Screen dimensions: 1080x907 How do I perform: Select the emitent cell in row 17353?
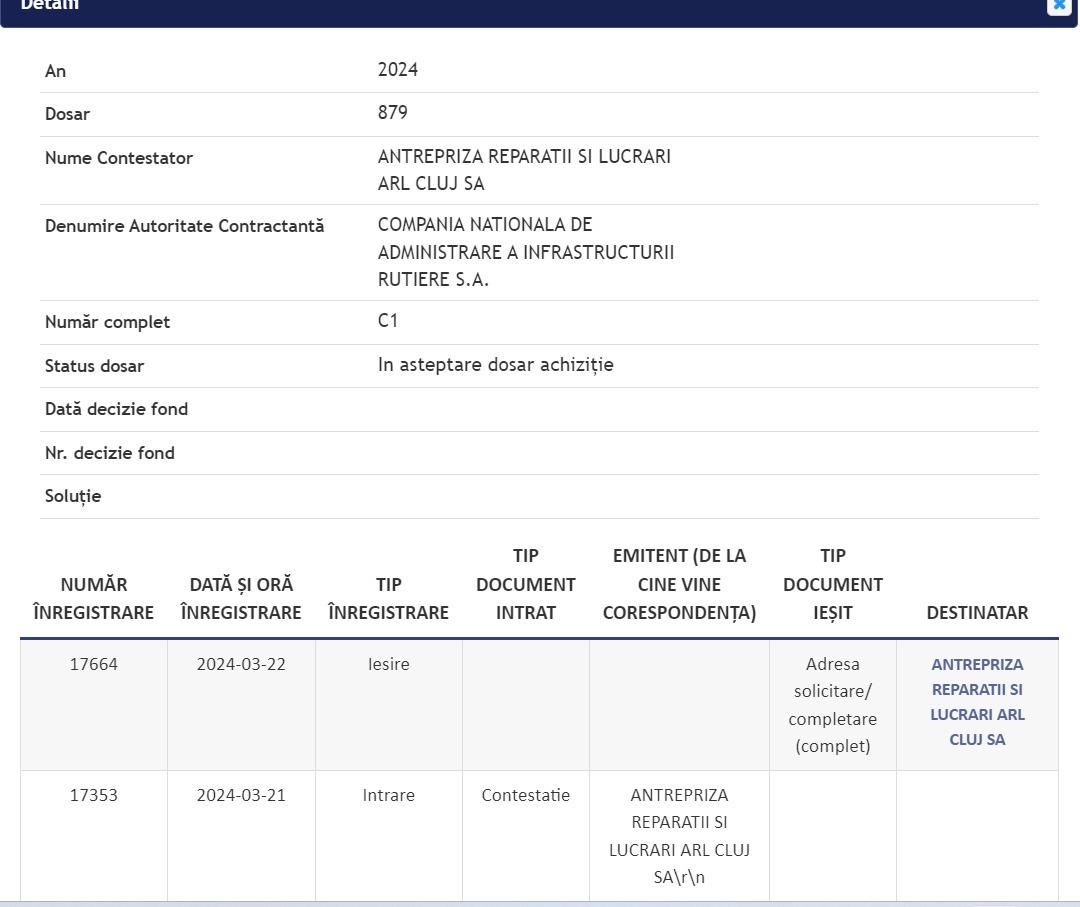pyautogui.click(x=679, y=835)
